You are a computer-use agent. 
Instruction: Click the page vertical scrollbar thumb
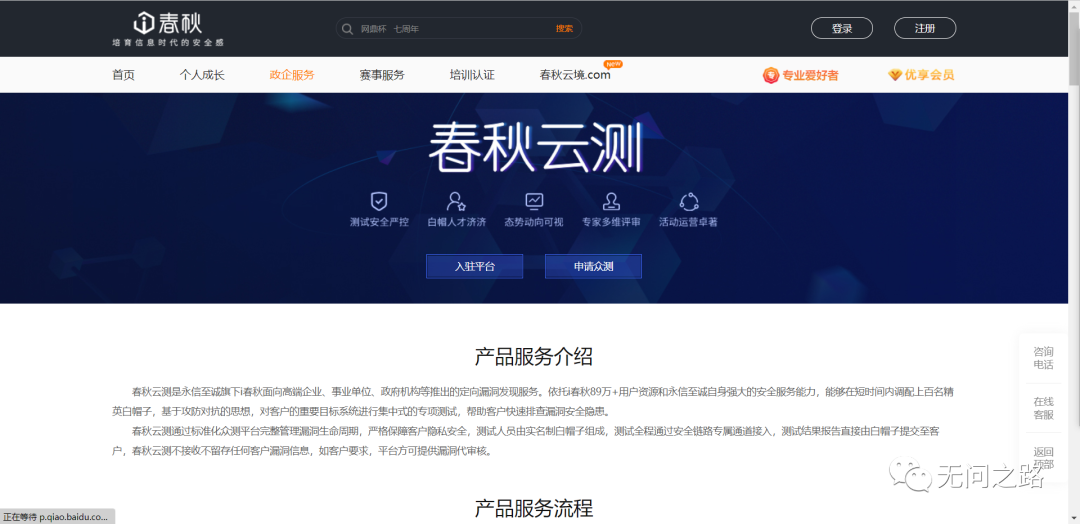point(1074,47)
